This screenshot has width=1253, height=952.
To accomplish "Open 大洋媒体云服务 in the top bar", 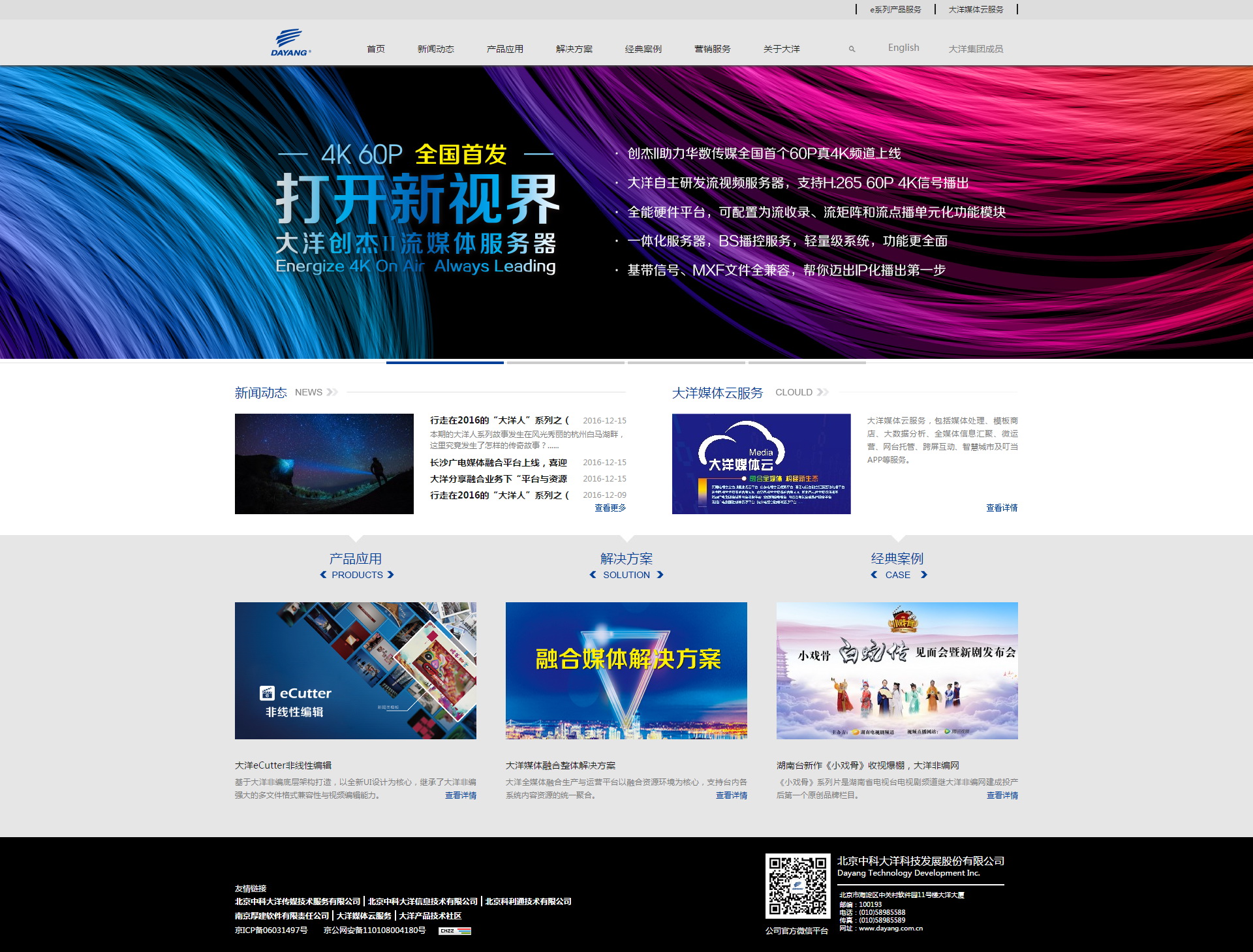I will click(x=976, y=9).
